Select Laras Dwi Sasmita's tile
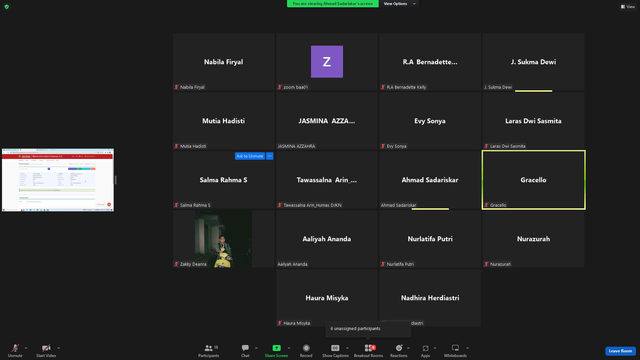Viewport: 640px width, 360px height. [x=533, y=121]
